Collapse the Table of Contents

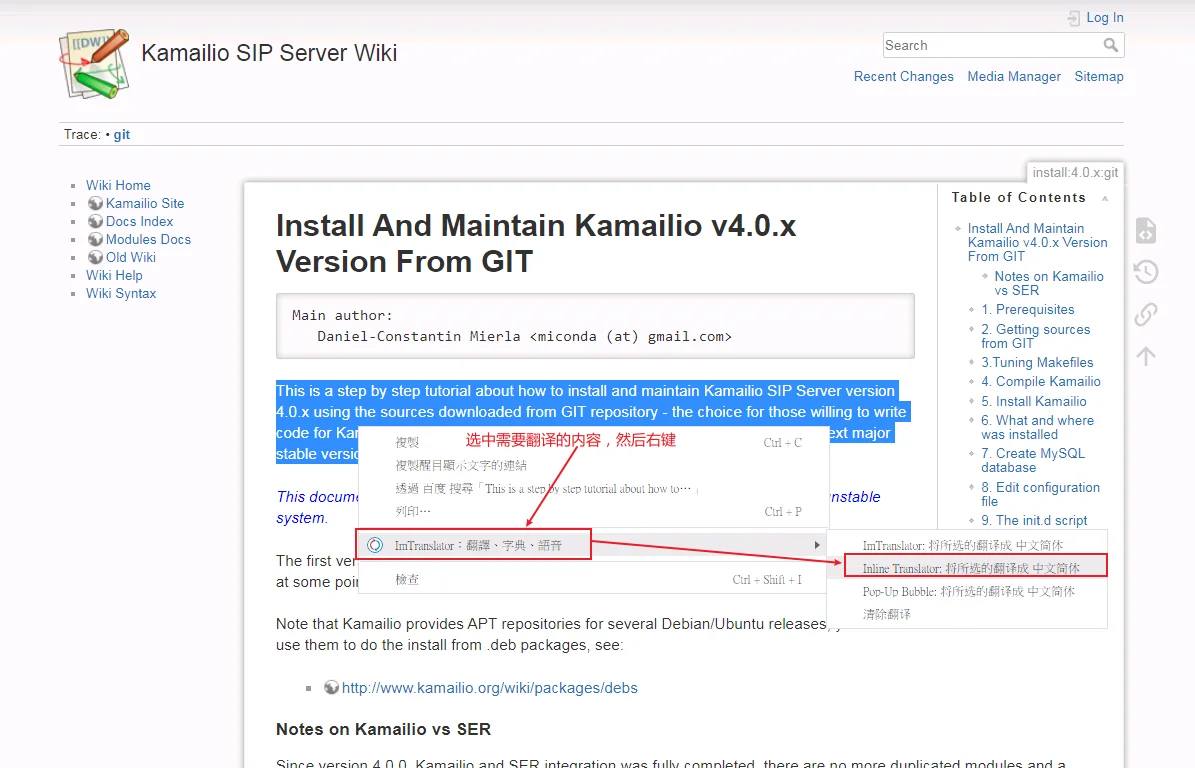pyautogui.click(x=1105, y=198)
